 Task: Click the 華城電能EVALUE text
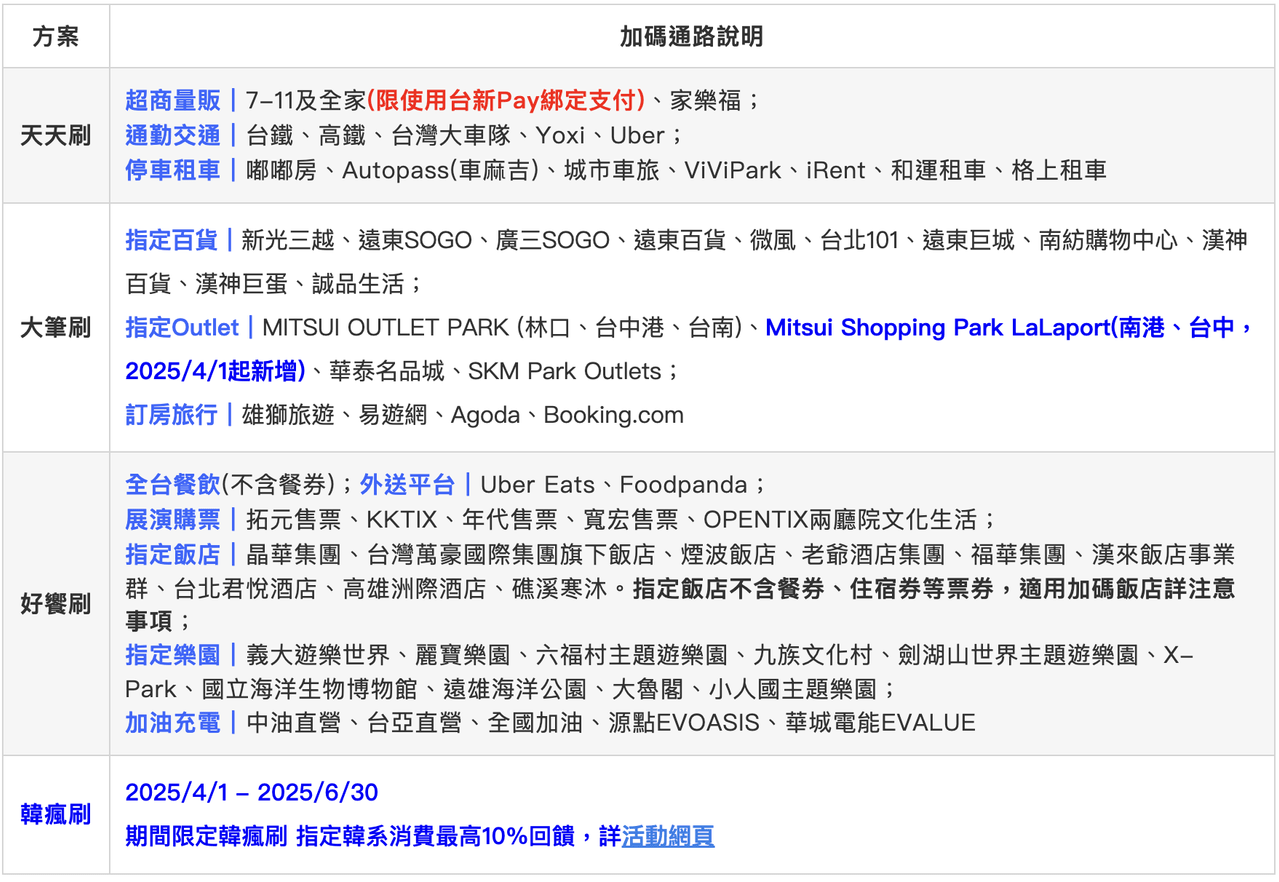pyautogui.click(x=880, y=722)
